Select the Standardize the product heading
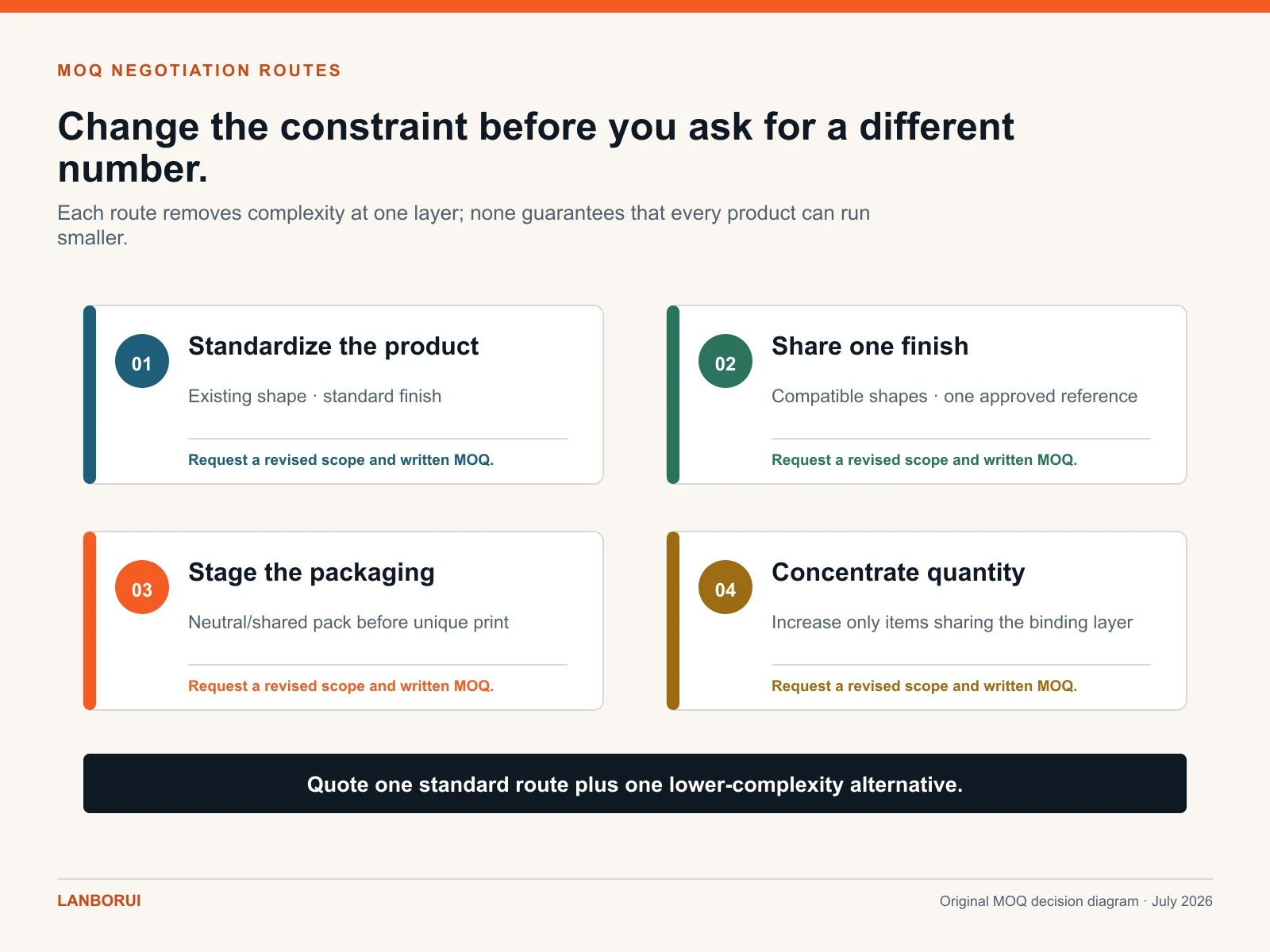 [333, 347]
